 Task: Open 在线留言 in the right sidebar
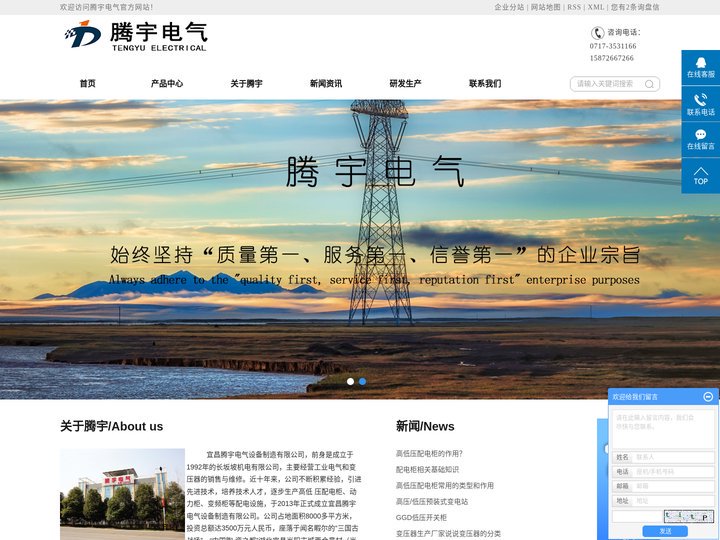click(x=700, y=140)
